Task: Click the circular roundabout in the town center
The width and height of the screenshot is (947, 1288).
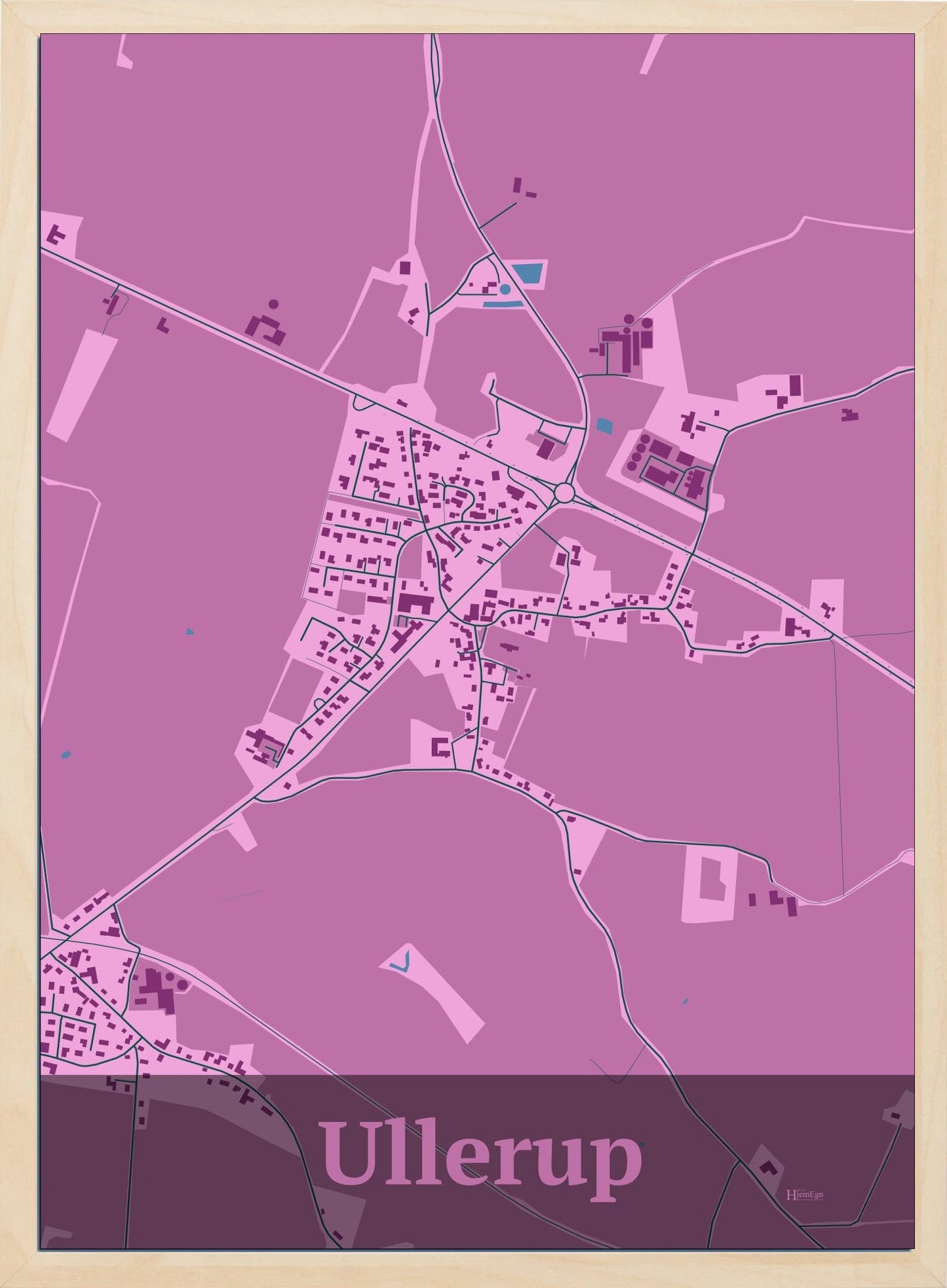Action: point(564,492)
